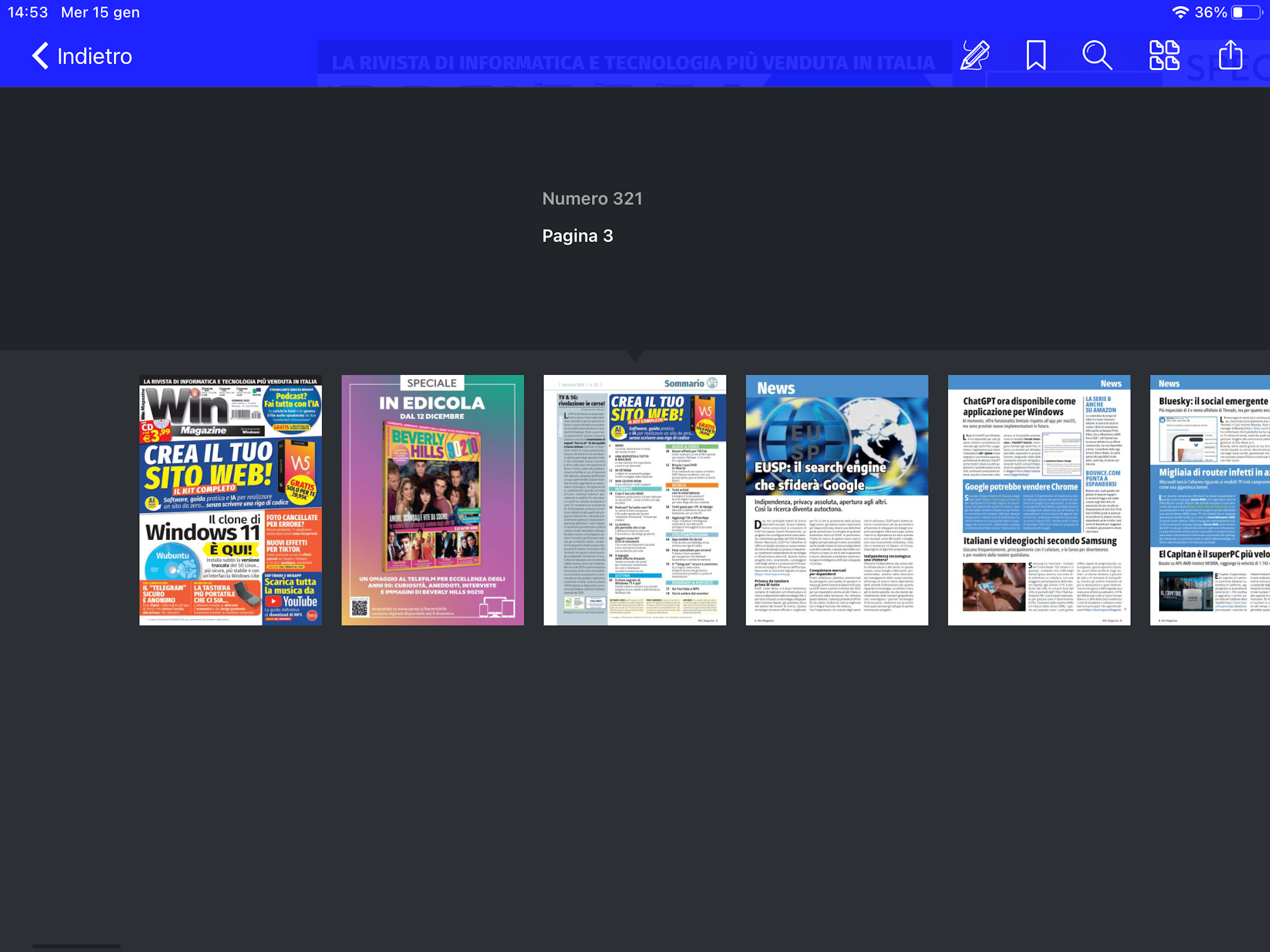Viewport: 1270px width, 952px height.
Task: Open the EUSP search engine News page thumbnail
Action: tap(837, 500)
